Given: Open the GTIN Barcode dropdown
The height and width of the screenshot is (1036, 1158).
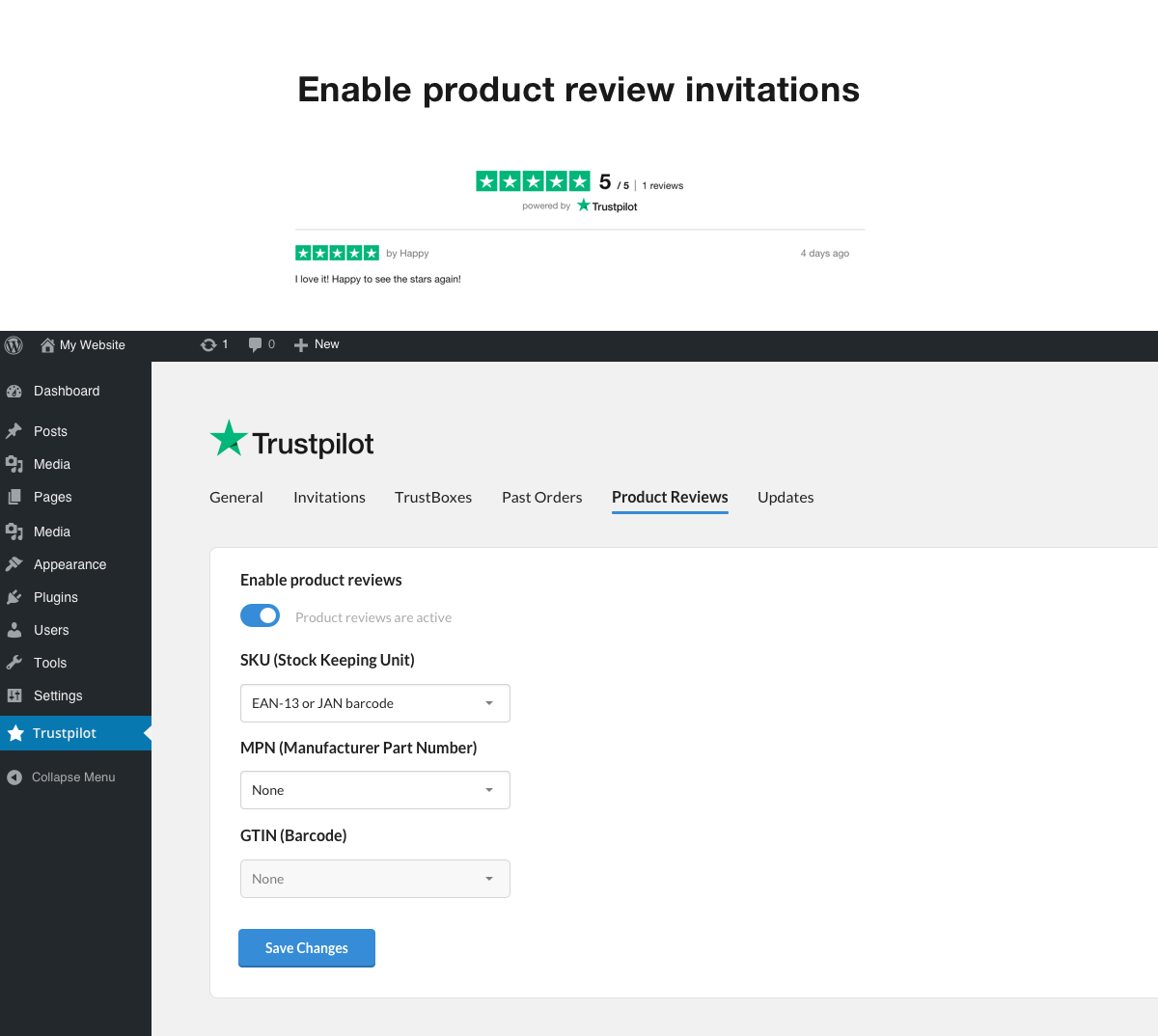Looking at the screenshot, I should (x=375, y=879).
